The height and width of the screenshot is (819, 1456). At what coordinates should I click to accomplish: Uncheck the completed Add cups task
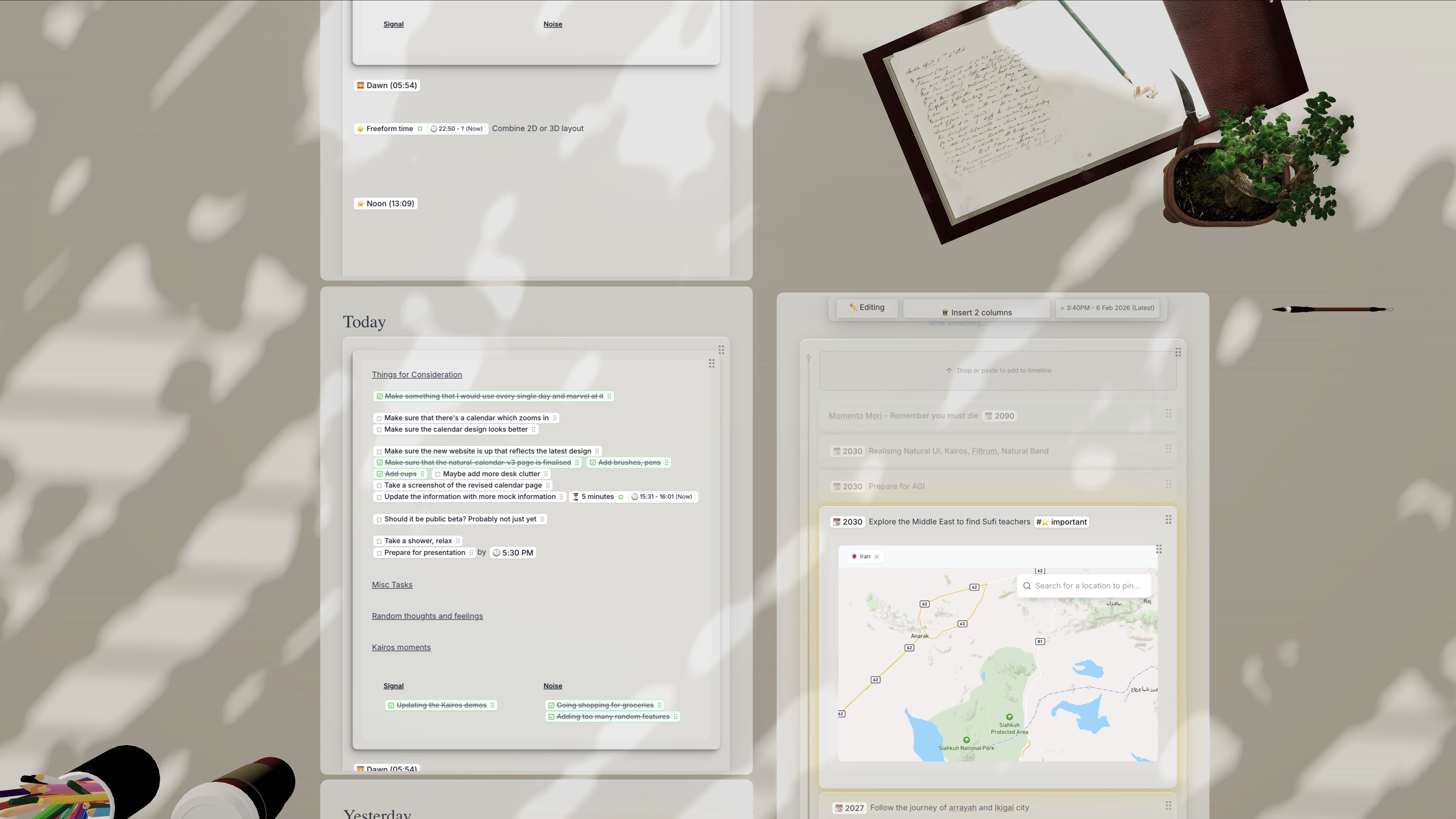(x=379, y=474)
